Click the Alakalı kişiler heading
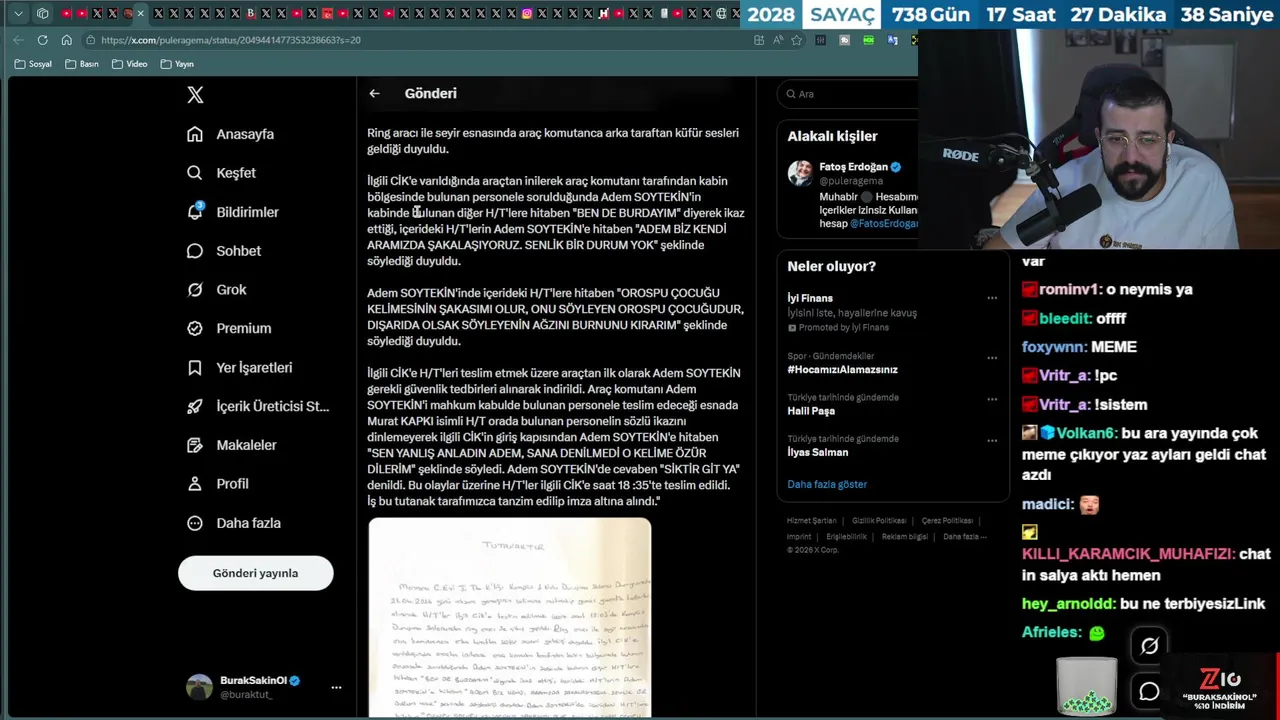The height and width of the screenshot is (720, 1280). click(832, 136)
